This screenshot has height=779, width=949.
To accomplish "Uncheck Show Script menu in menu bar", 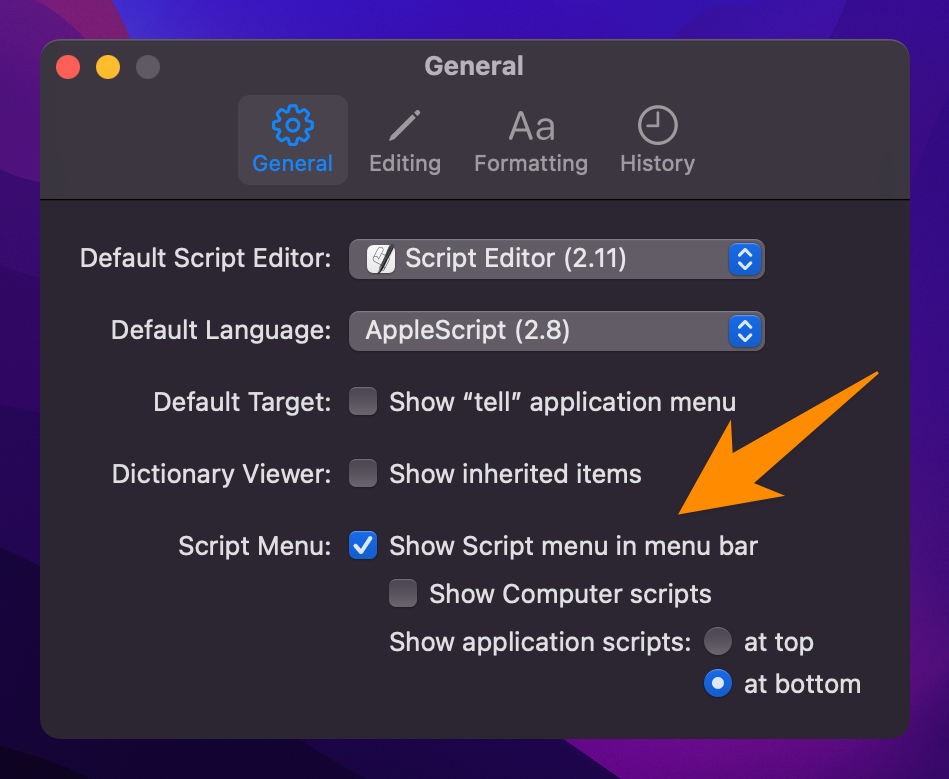I will [363, 546].
